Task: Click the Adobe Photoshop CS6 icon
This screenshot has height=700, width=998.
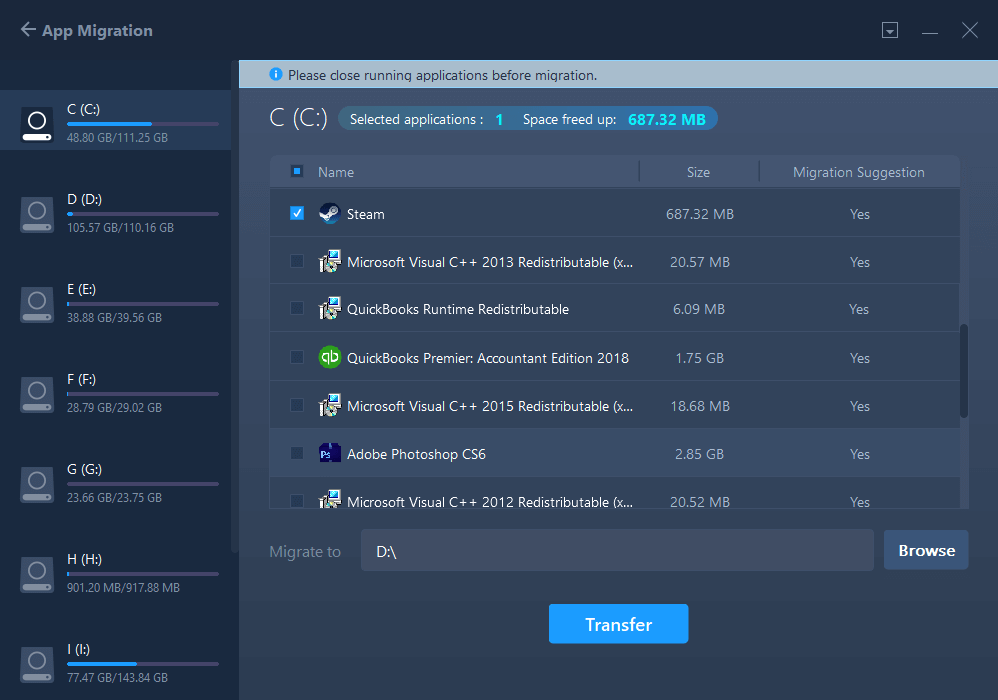Action: click(329, 454)
